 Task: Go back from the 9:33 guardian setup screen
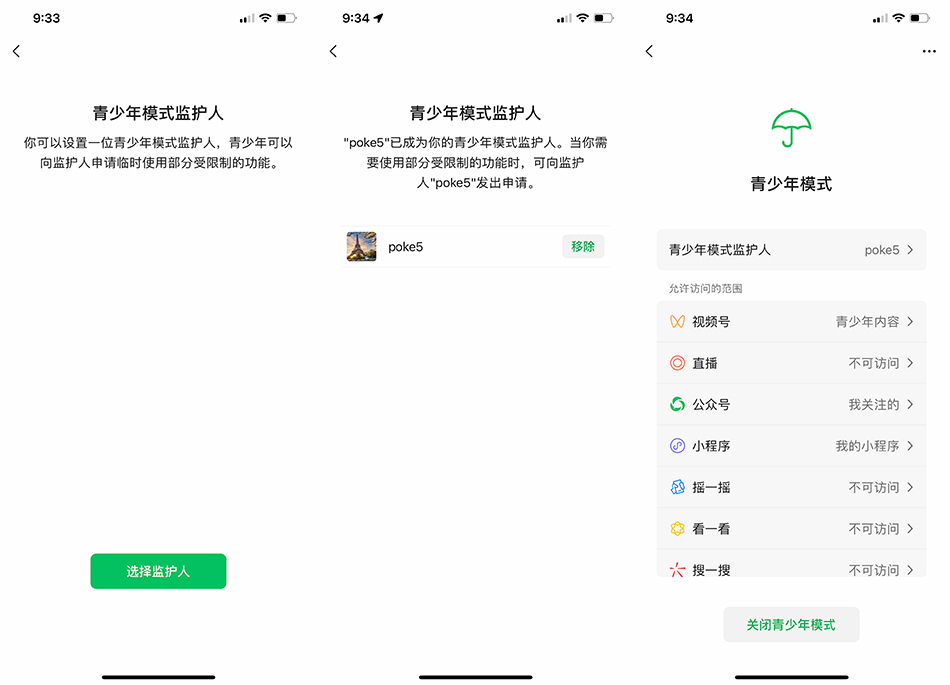[x=16, y=51]
